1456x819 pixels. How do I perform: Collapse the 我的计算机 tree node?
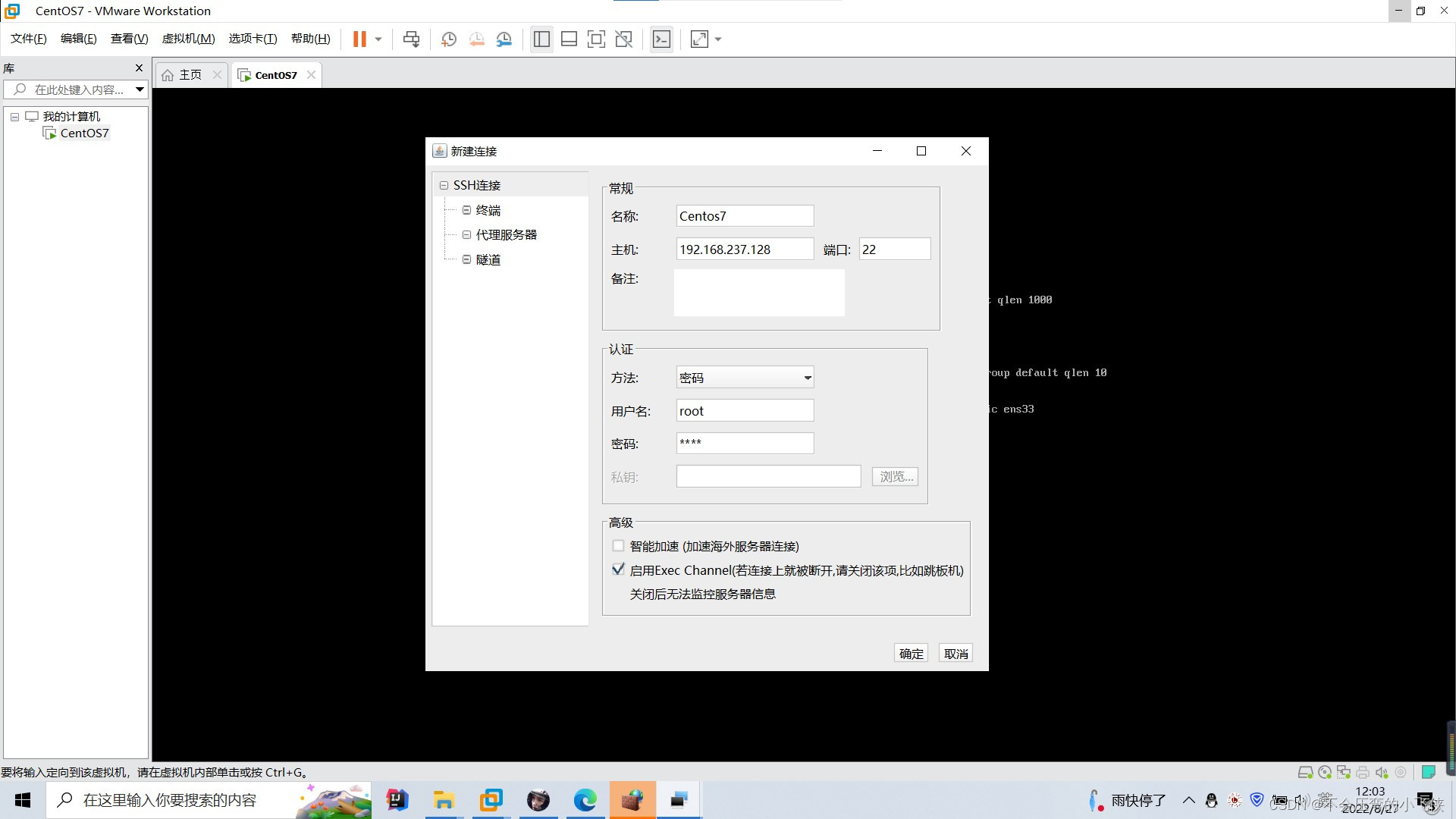14,117
